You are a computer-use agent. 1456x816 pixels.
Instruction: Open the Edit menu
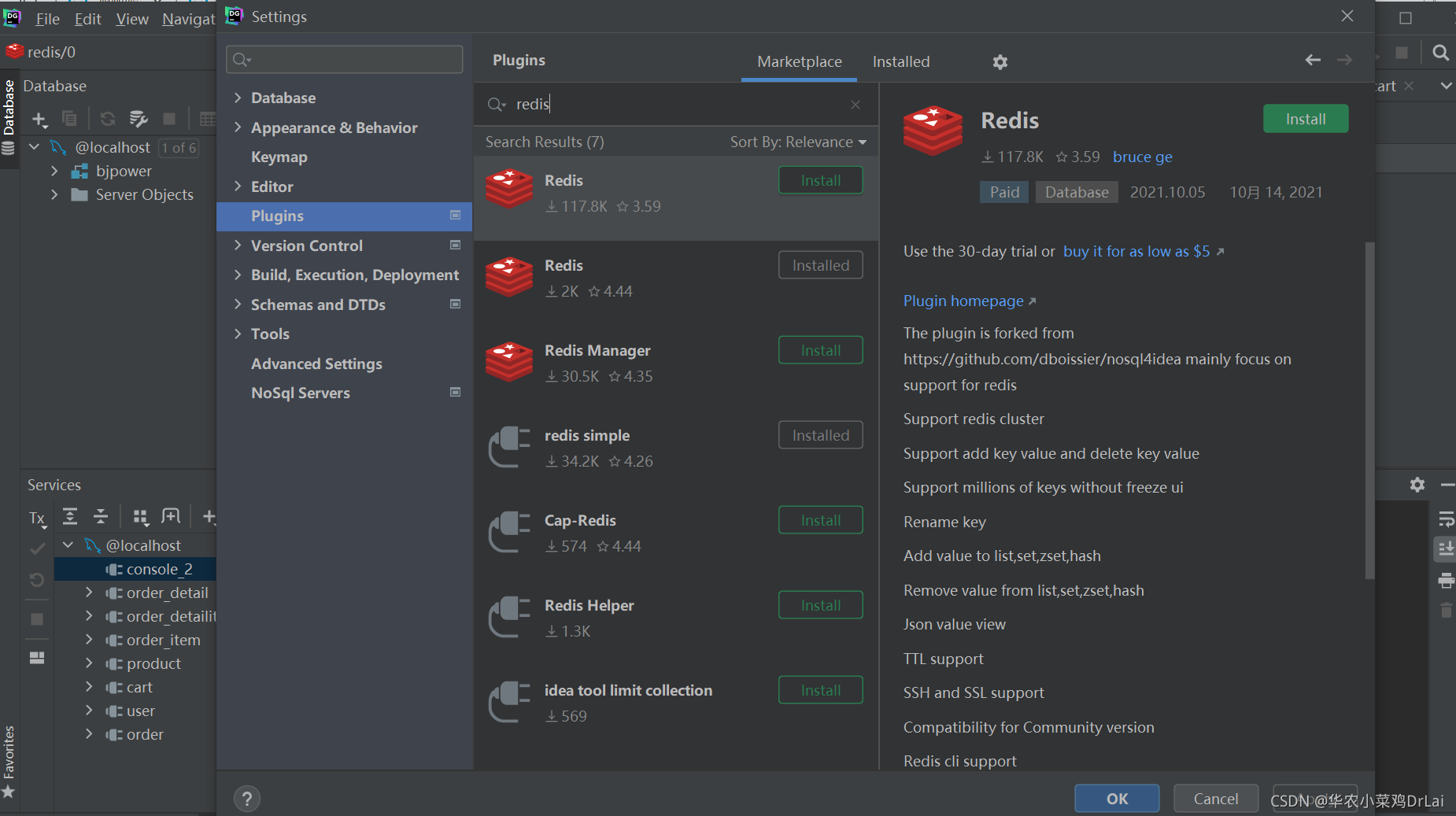(87, 19)
